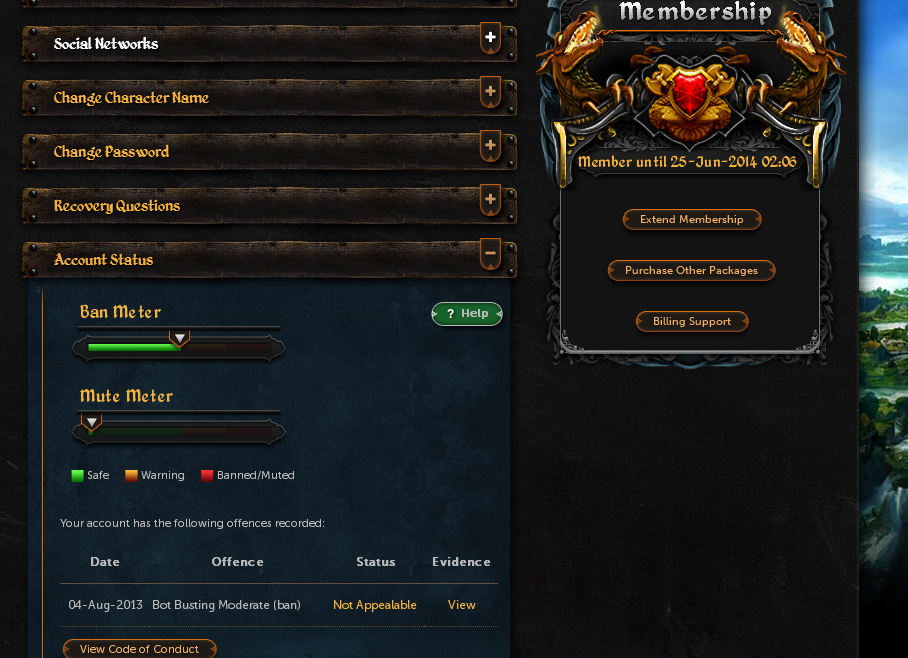Click the plus icon next to Change Password
The image size is (908, 658).
[x=490, y=146]
